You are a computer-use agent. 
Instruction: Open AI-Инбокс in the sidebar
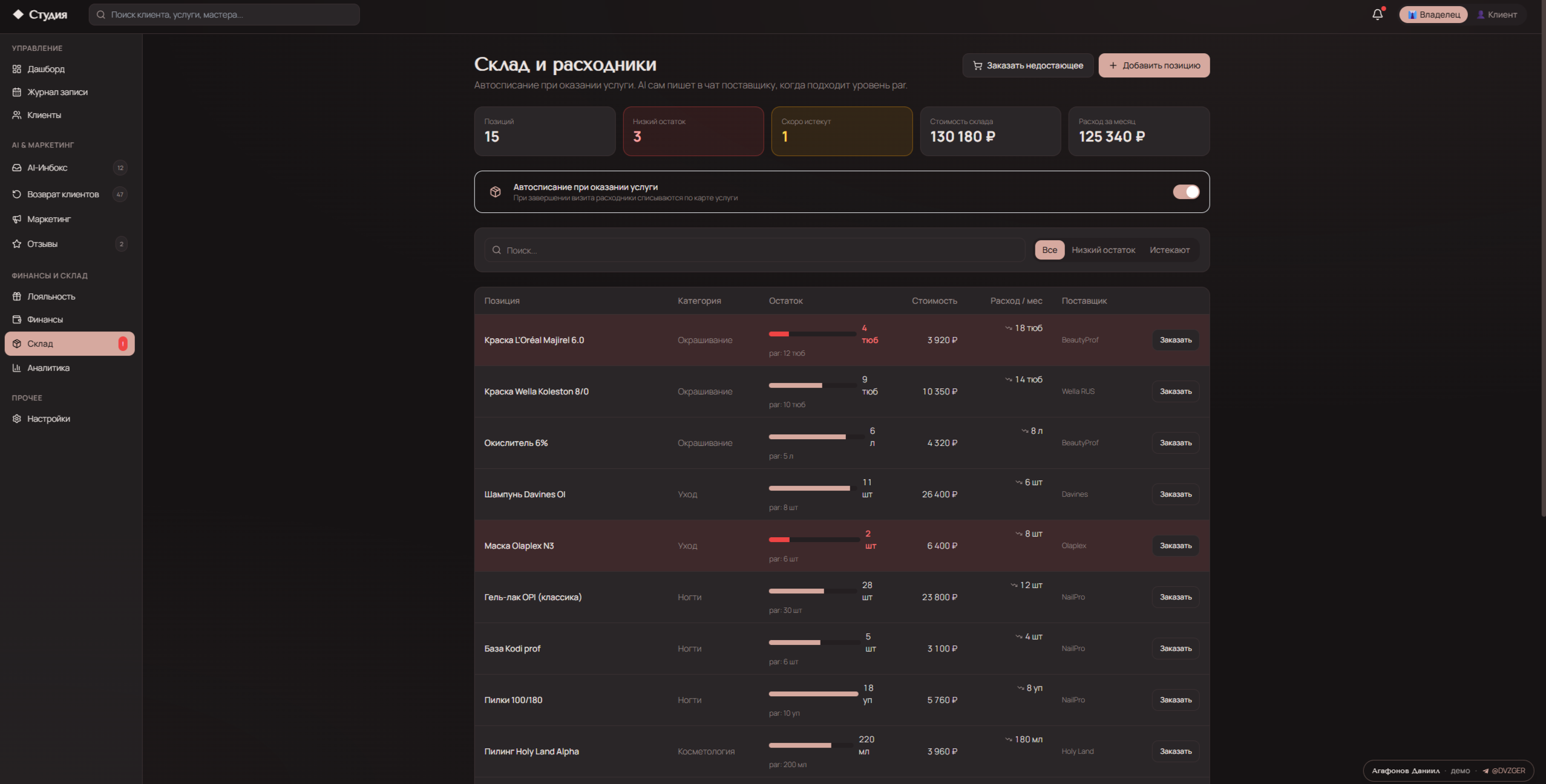pyautogui.click(x=70, y=168)
